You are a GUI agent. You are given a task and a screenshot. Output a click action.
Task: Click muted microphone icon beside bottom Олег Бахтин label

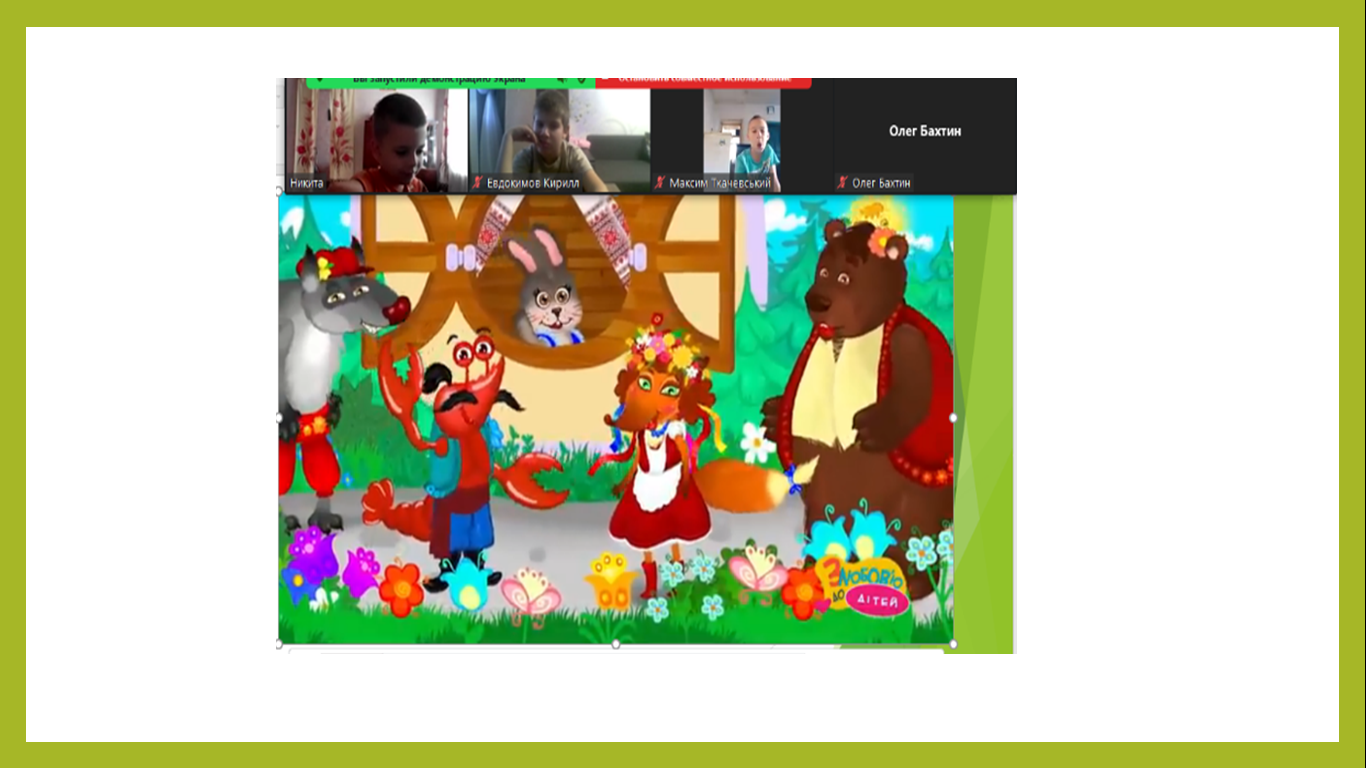click(842, 183)
